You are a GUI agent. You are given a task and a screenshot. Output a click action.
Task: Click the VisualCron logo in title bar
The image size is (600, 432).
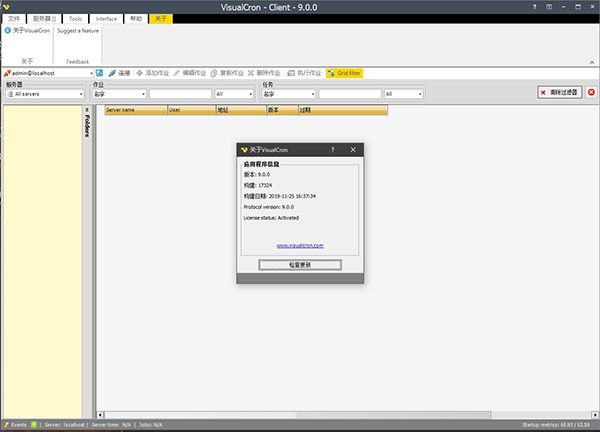click(6, 7)
